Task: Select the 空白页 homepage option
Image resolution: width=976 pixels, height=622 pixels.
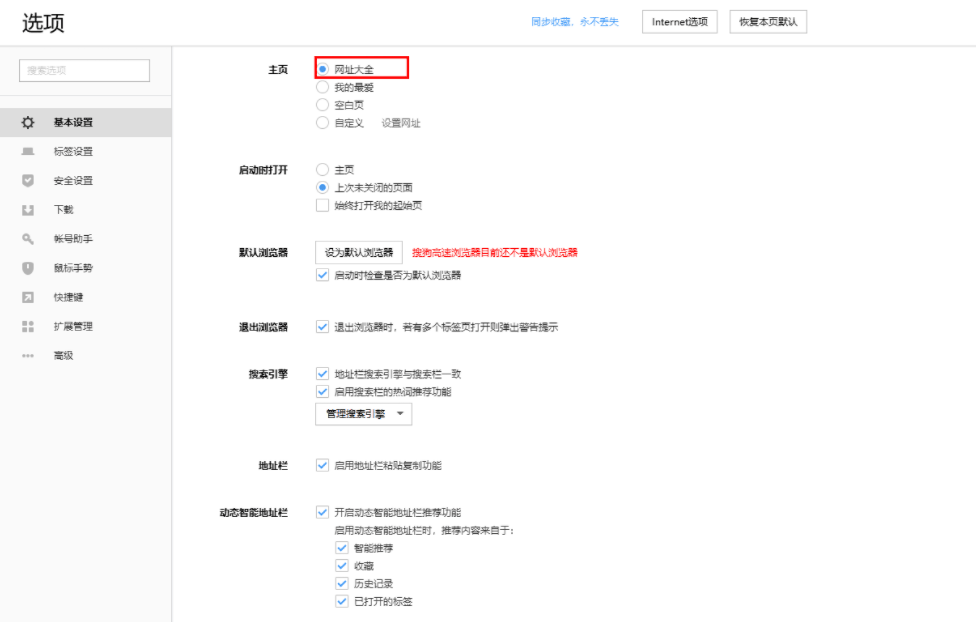Action: (322, 104)
